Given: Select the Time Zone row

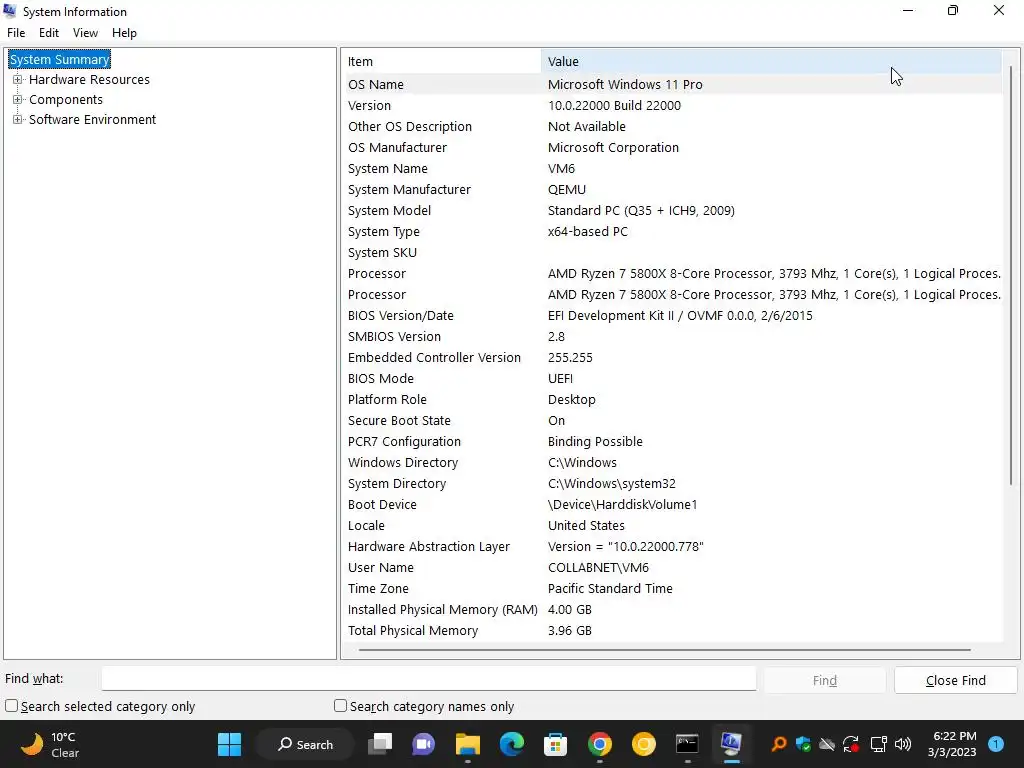Looking at the screenshot, I should [x=672, y=588].
